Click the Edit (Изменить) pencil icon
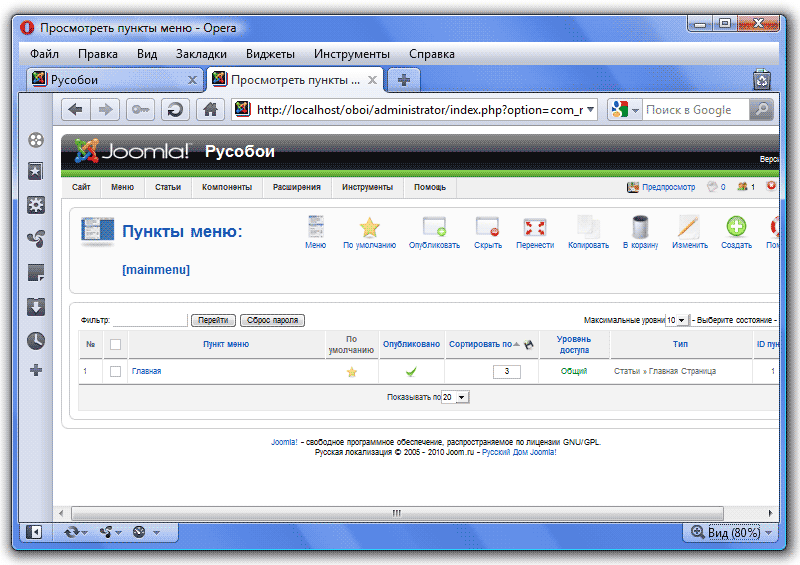The image size is (800, 565). [689, 228]
